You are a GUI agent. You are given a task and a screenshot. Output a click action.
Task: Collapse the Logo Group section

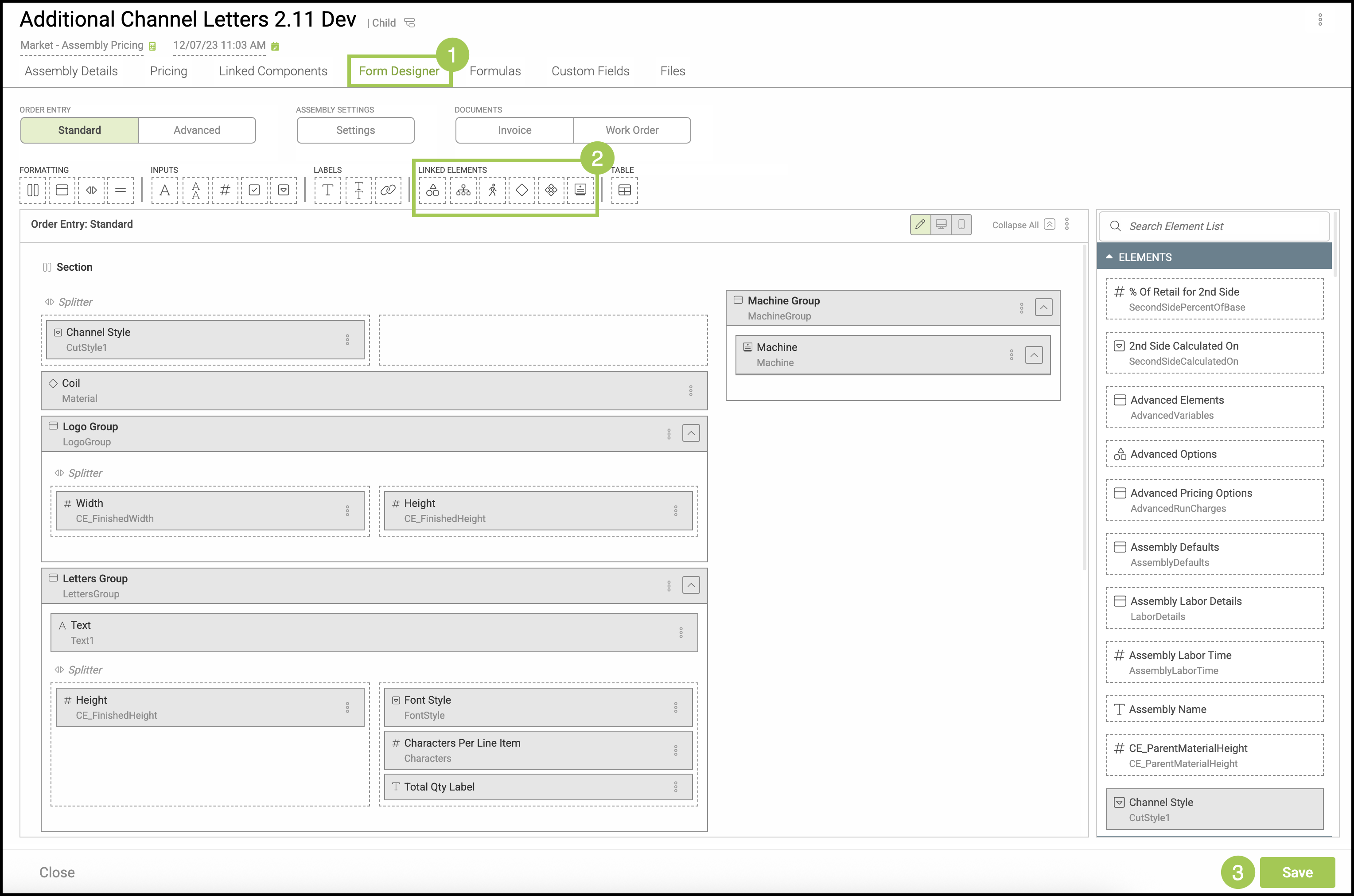point(691,434)
